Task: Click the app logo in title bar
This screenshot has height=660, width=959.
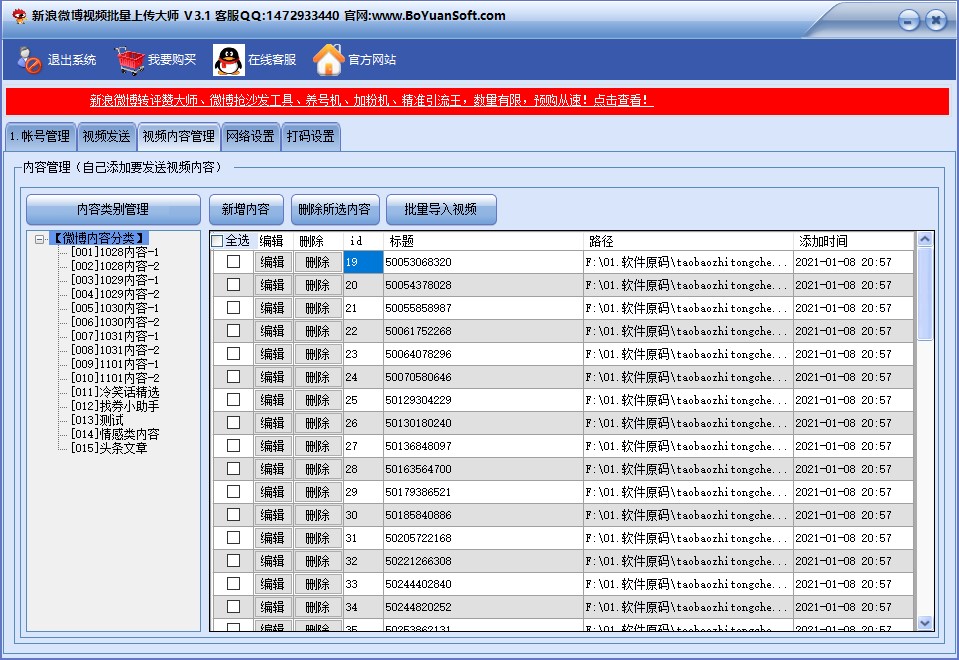Action: [x=20, y=16]
